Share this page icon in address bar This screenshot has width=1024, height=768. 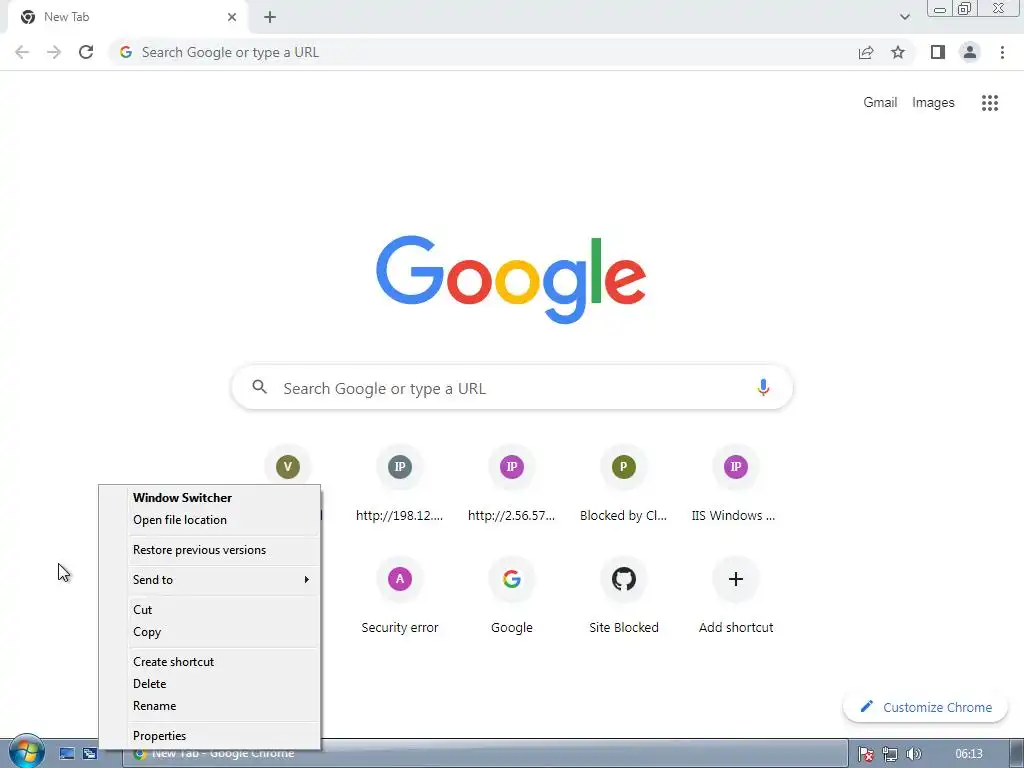point(866,52)
